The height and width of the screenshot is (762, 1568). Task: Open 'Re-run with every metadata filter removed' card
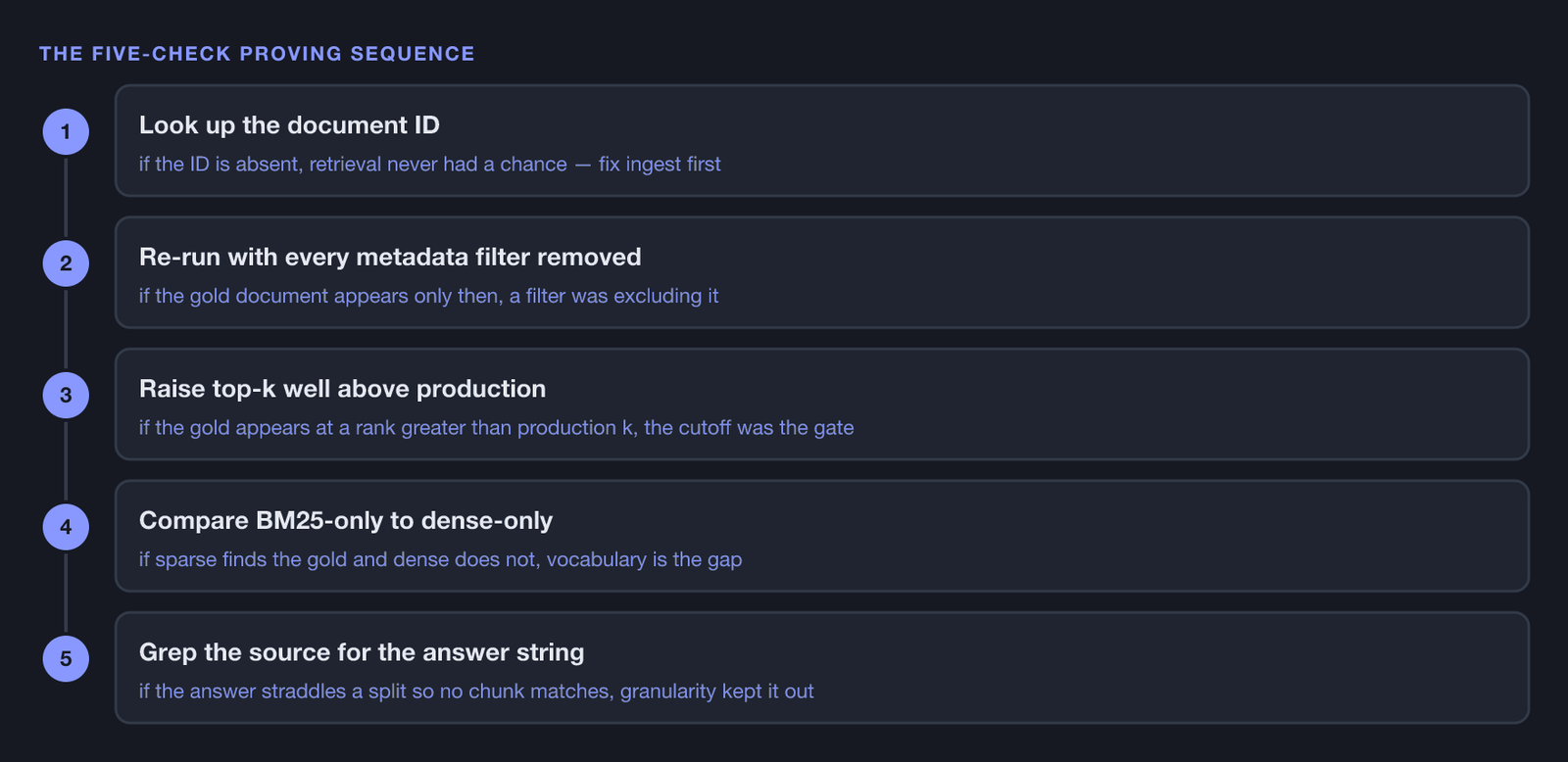[821, 272]
